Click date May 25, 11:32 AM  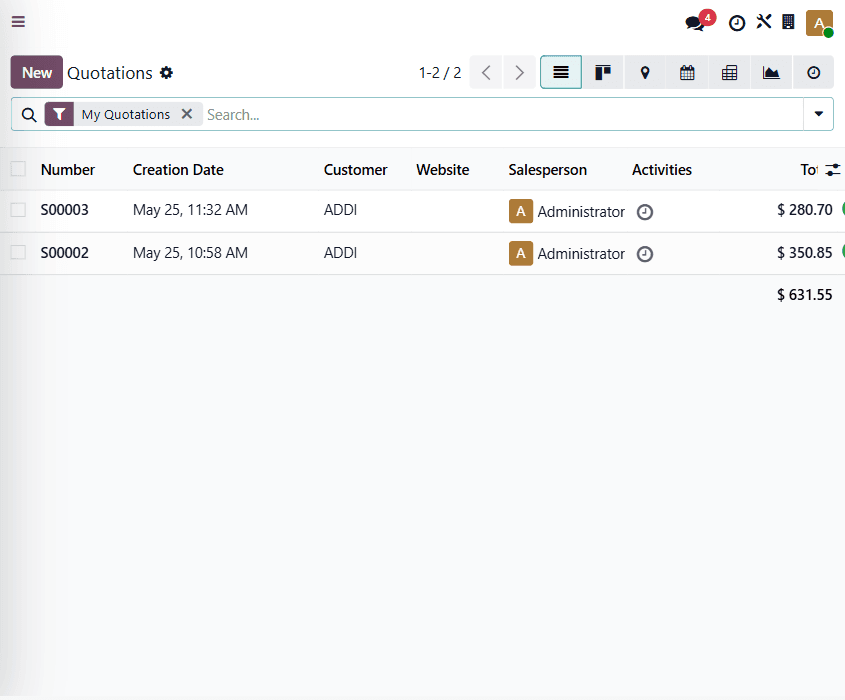(x=190, y=210)
